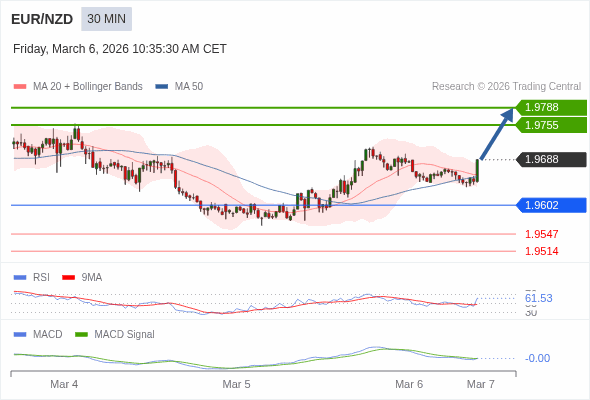Click the MACD legend blue swatch

click(x=20, y=335)
